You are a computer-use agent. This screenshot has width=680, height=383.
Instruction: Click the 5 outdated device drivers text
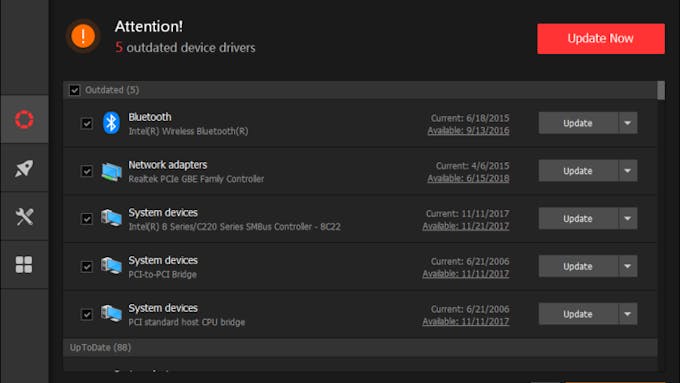pos(185,47)
